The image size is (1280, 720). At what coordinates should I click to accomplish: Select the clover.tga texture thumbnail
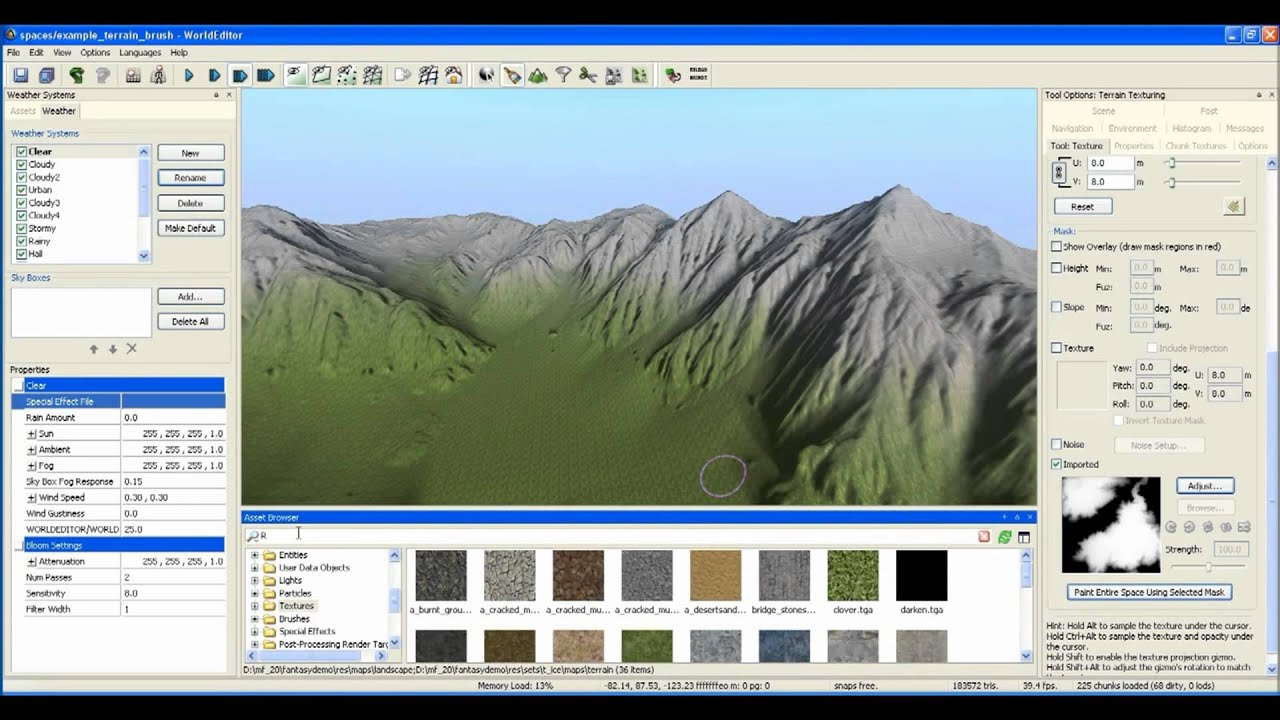pyautogui.click(x=853, y=575)
